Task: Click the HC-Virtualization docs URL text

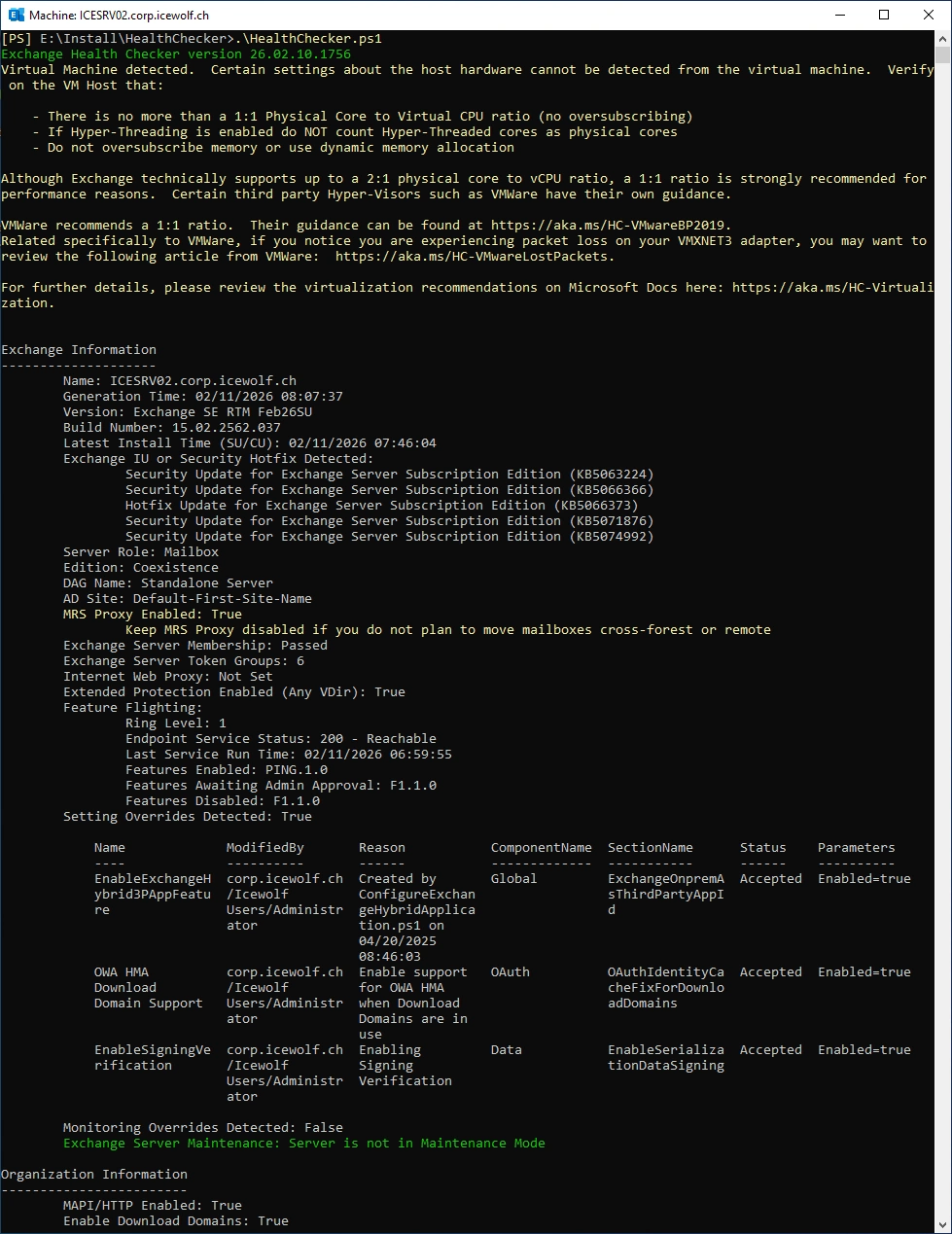Action: 832,288
